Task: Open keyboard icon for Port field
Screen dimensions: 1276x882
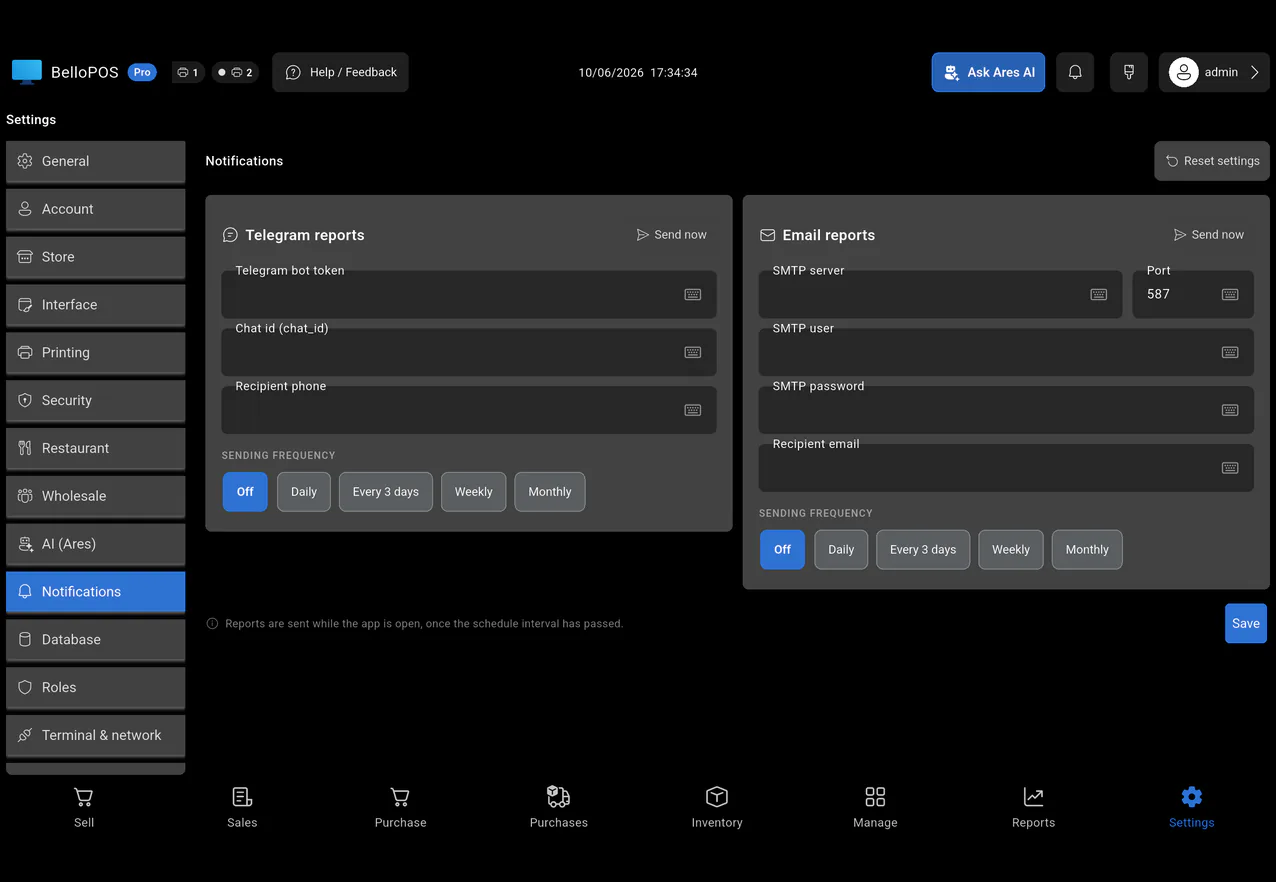Action: coord(1230,294)
